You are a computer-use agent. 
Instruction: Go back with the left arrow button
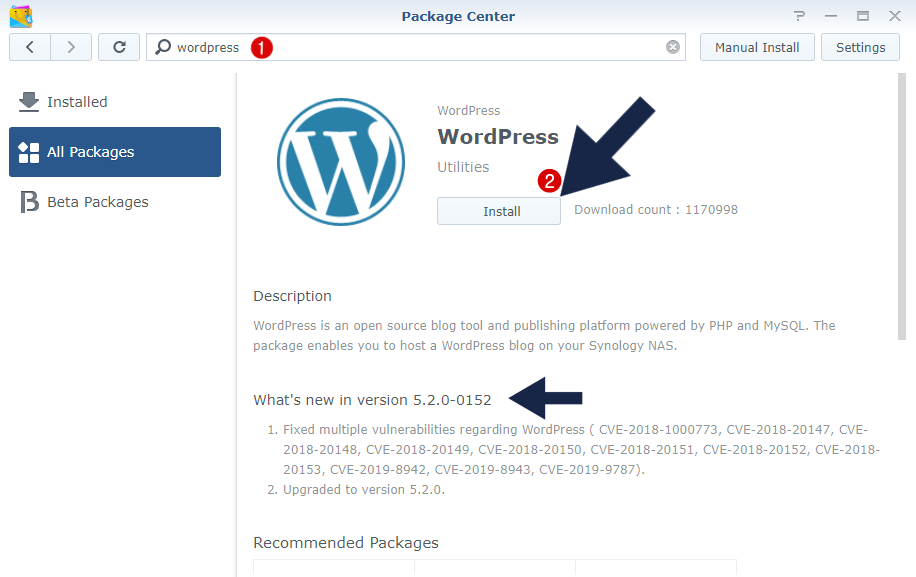point(30,47)
